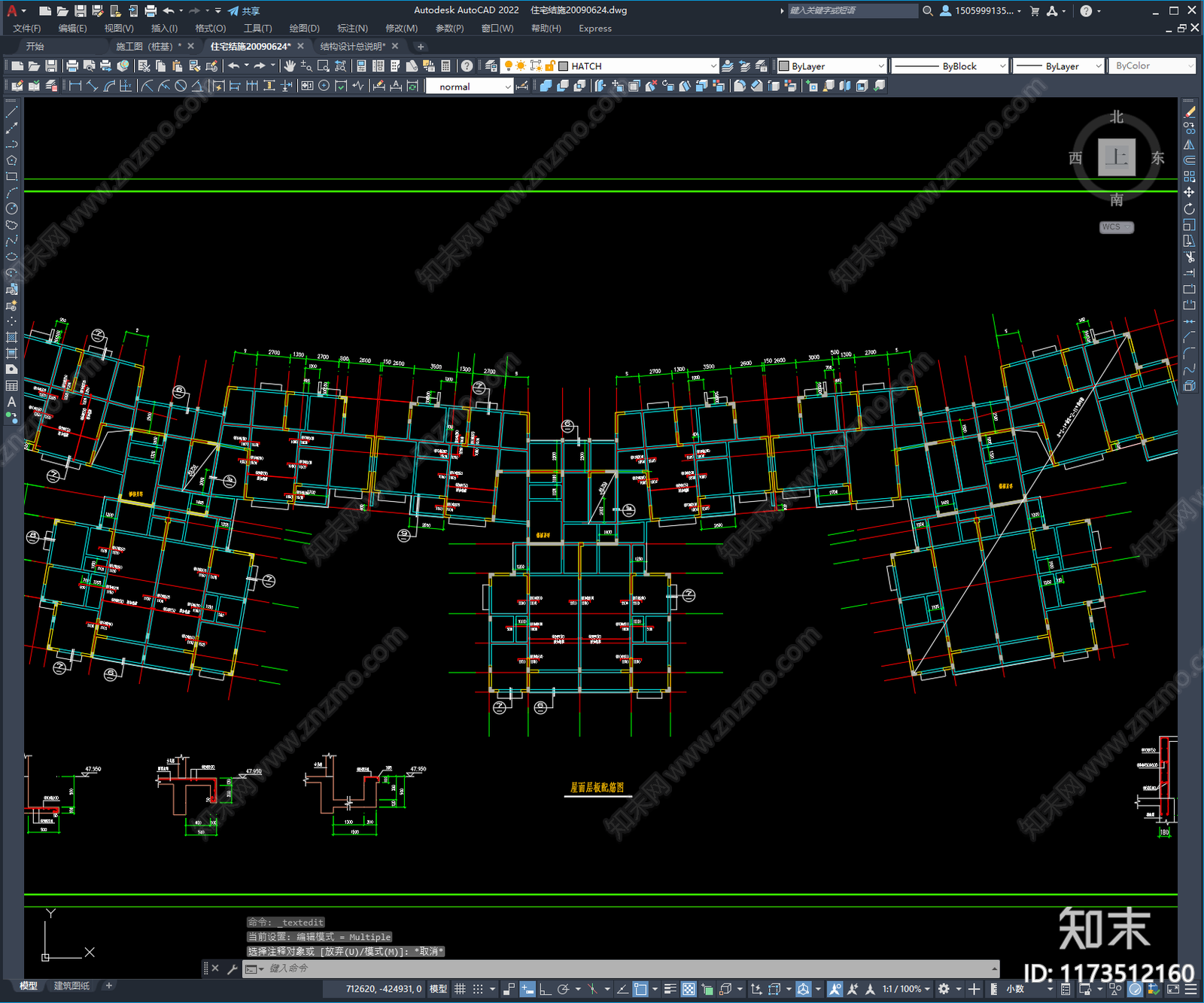Toggle lineweight display in status bar
Viewport: 1204px width, 1003px height.
[x=670, y=989]
